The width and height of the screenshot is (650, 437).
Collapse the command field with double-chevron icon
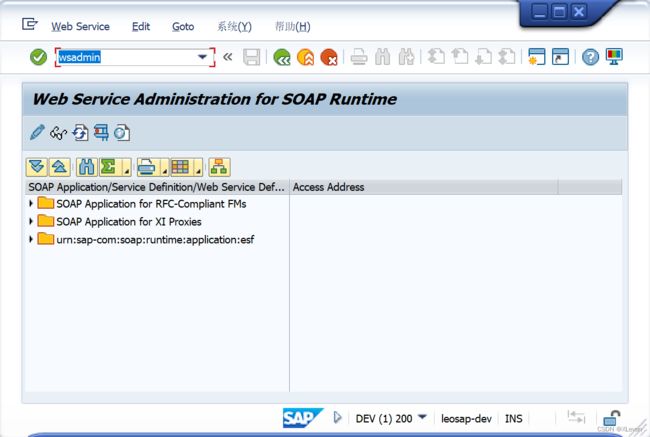(227, 57)
